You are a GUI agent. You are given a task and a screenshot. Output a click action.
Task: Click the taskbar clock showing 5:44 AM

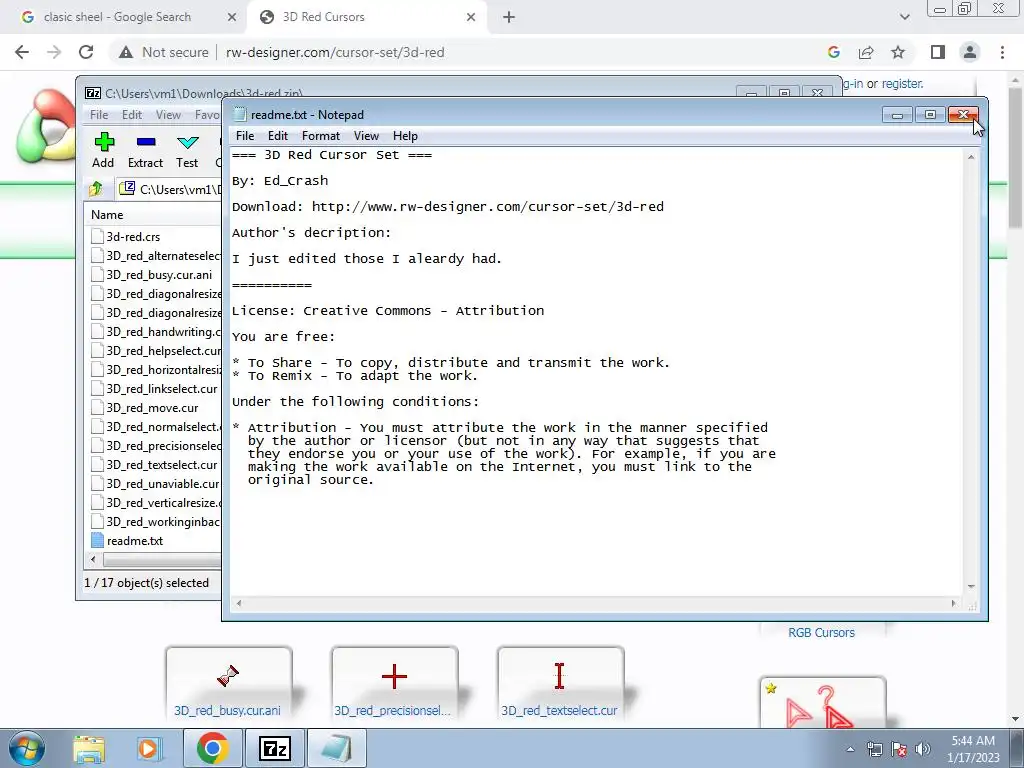point(973,749)
